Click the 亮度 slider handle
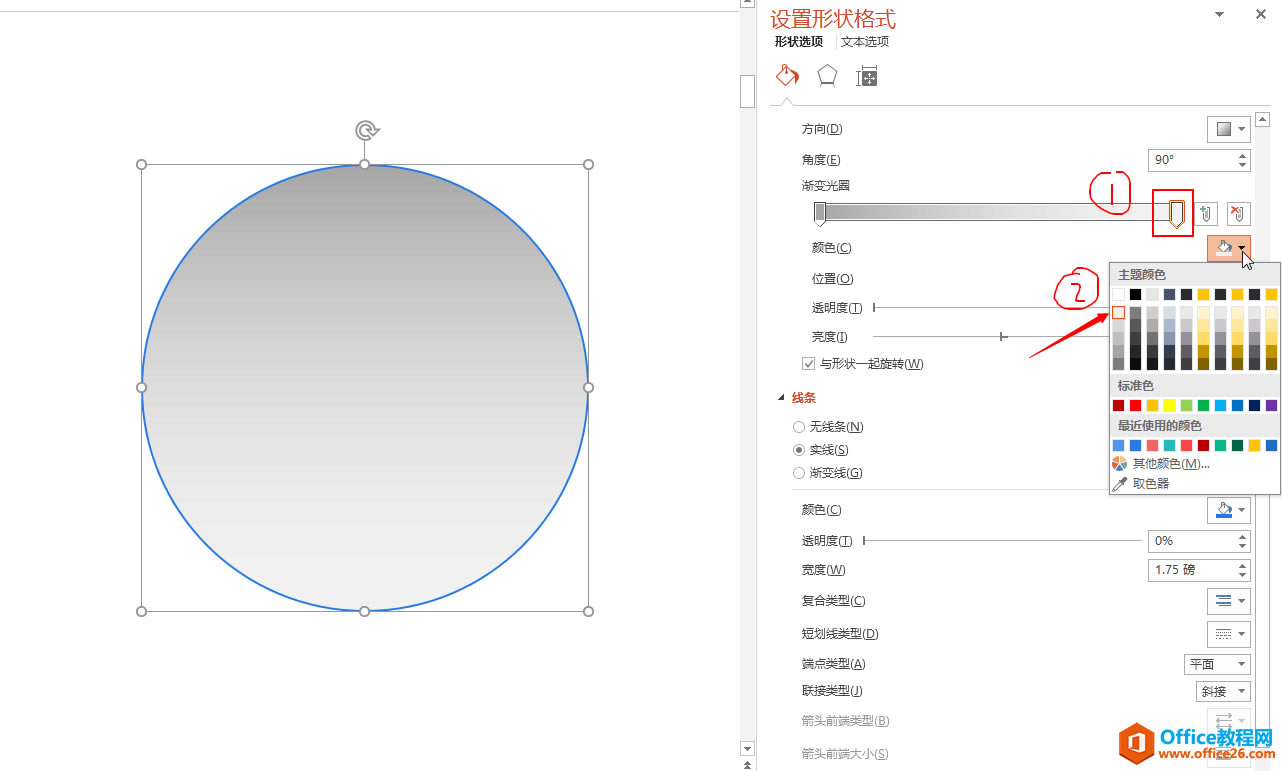Screen dimensions: 1282x771 point(1003,337)
